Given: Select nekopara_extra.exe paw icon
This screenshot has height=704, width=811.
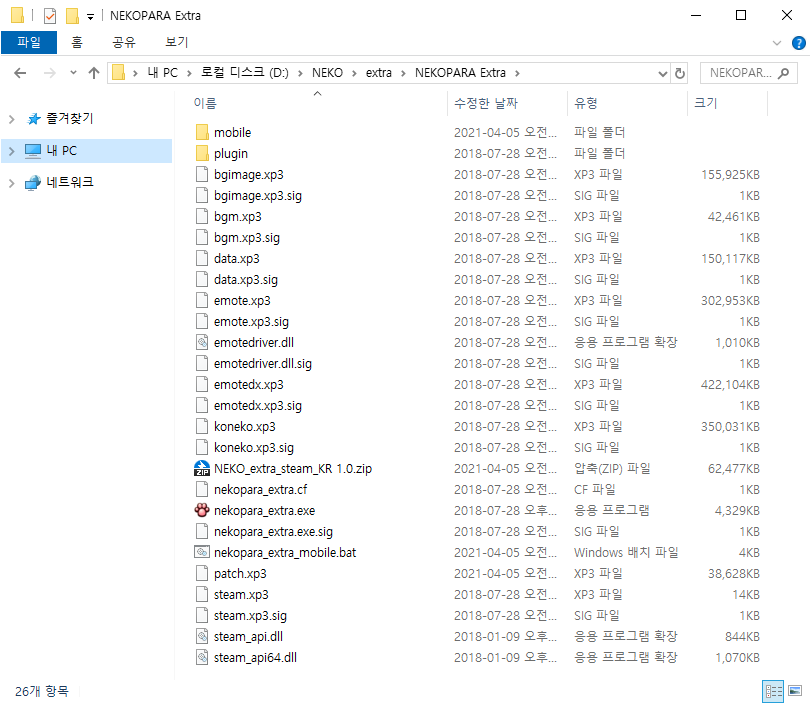Looking at the screenshot, I should pyautogui.click(x=202, y=511).
